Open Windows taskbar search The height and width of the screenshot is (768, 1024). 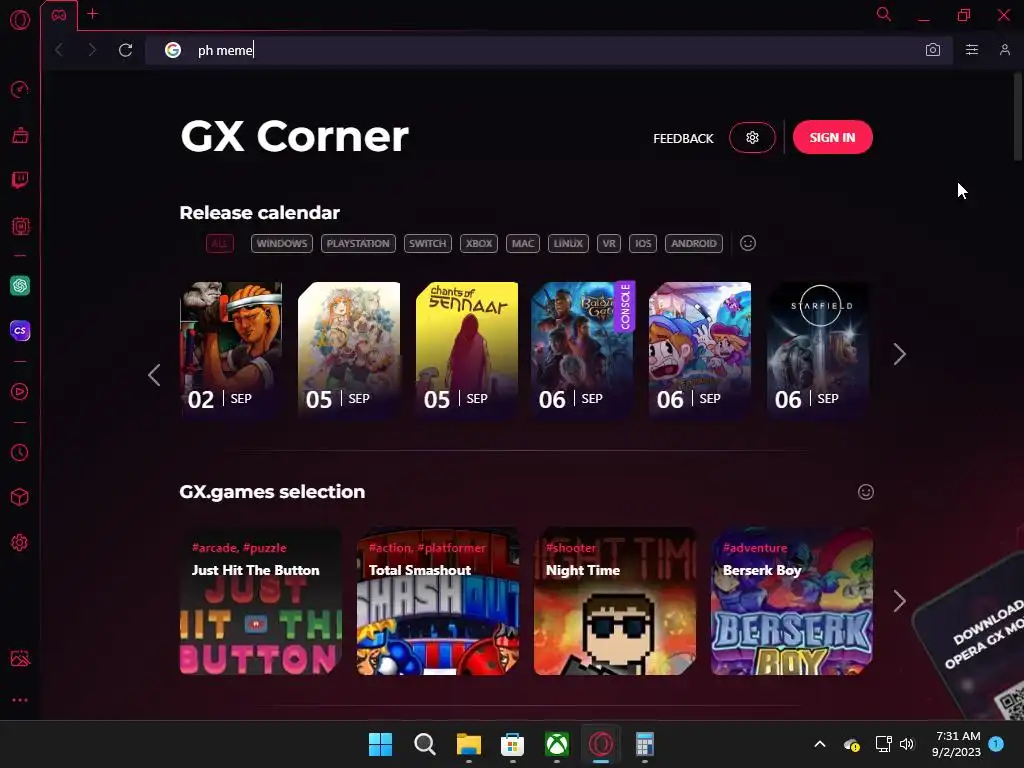424,744
